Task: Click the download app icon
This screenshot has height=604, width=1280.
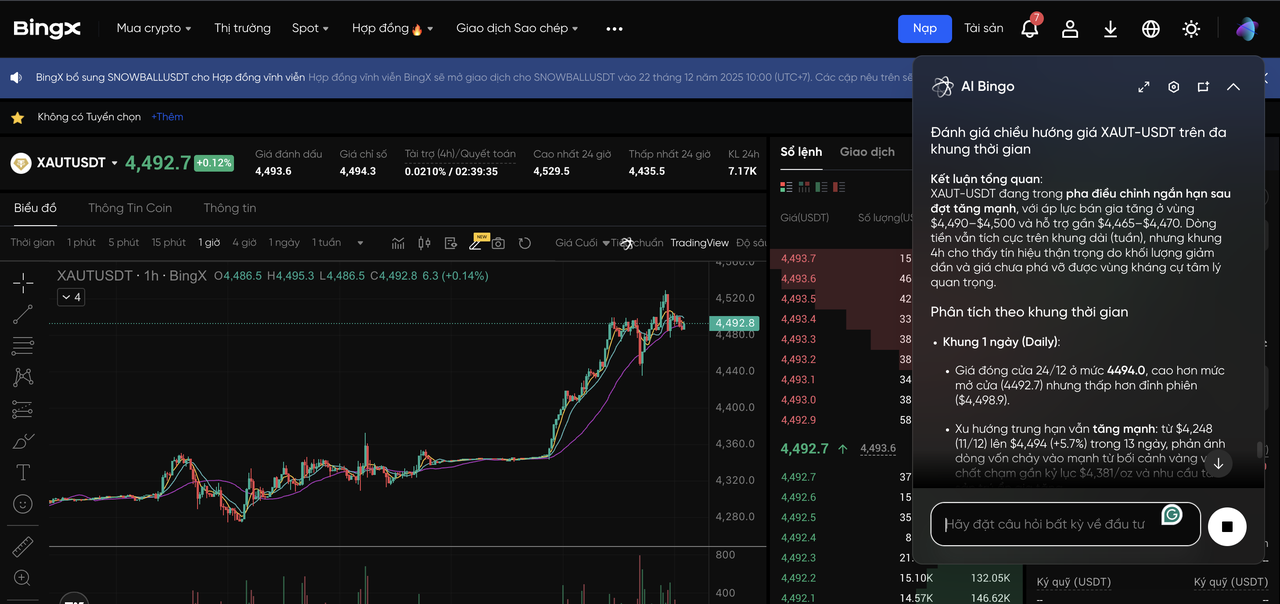Action: [1110, 29]
